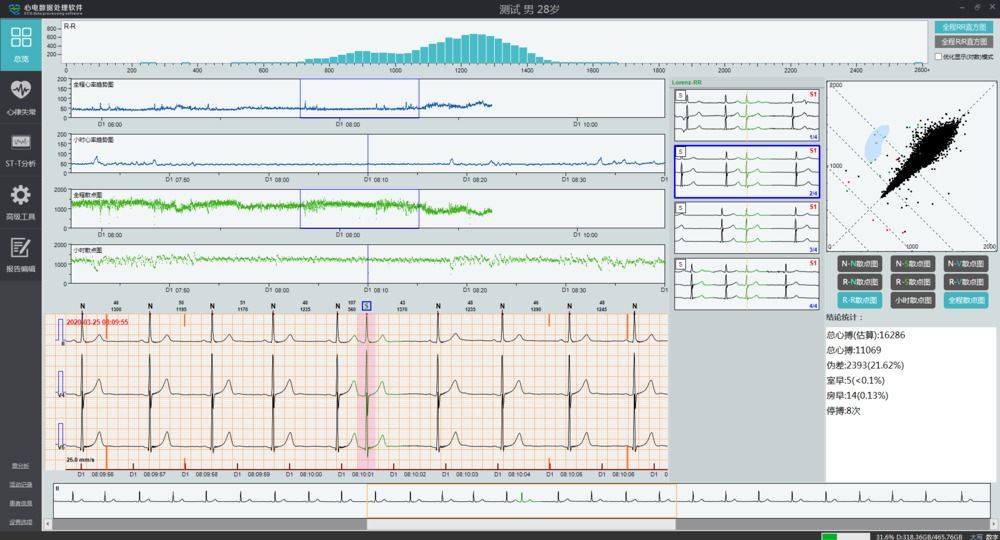The image size is (1000, 540).
Task: Open 重分析 link in lower sidebar
Action: click(x=20, y=466)
